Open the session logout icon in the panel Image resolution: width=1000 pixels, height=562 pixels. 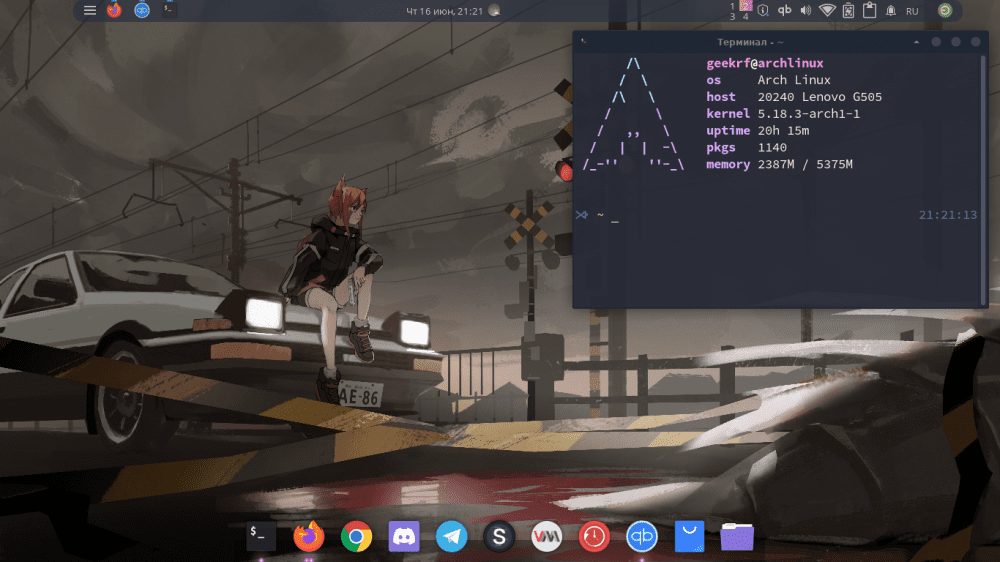pos(945,10)
